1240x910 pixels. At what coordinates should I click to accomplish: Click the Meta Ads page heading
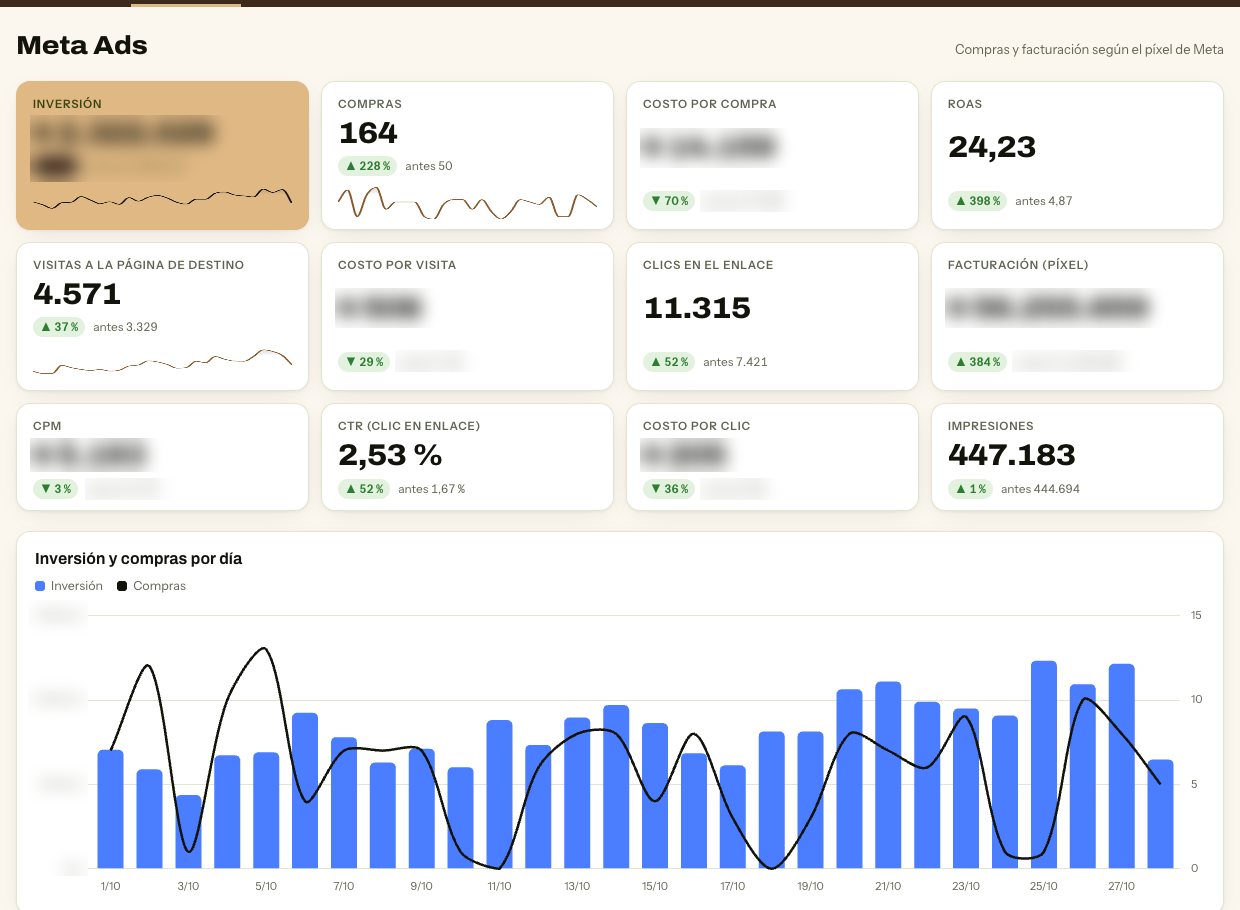(82, 45)
